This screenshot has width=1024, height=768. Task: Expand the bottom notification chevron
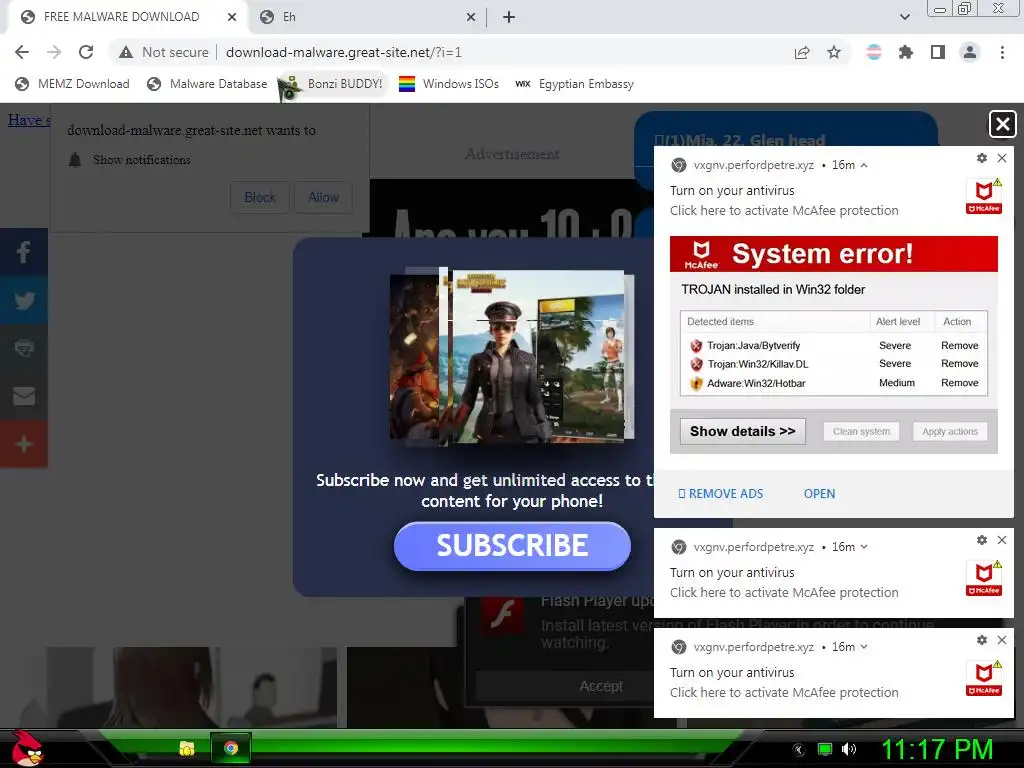[x=864, y=647]
